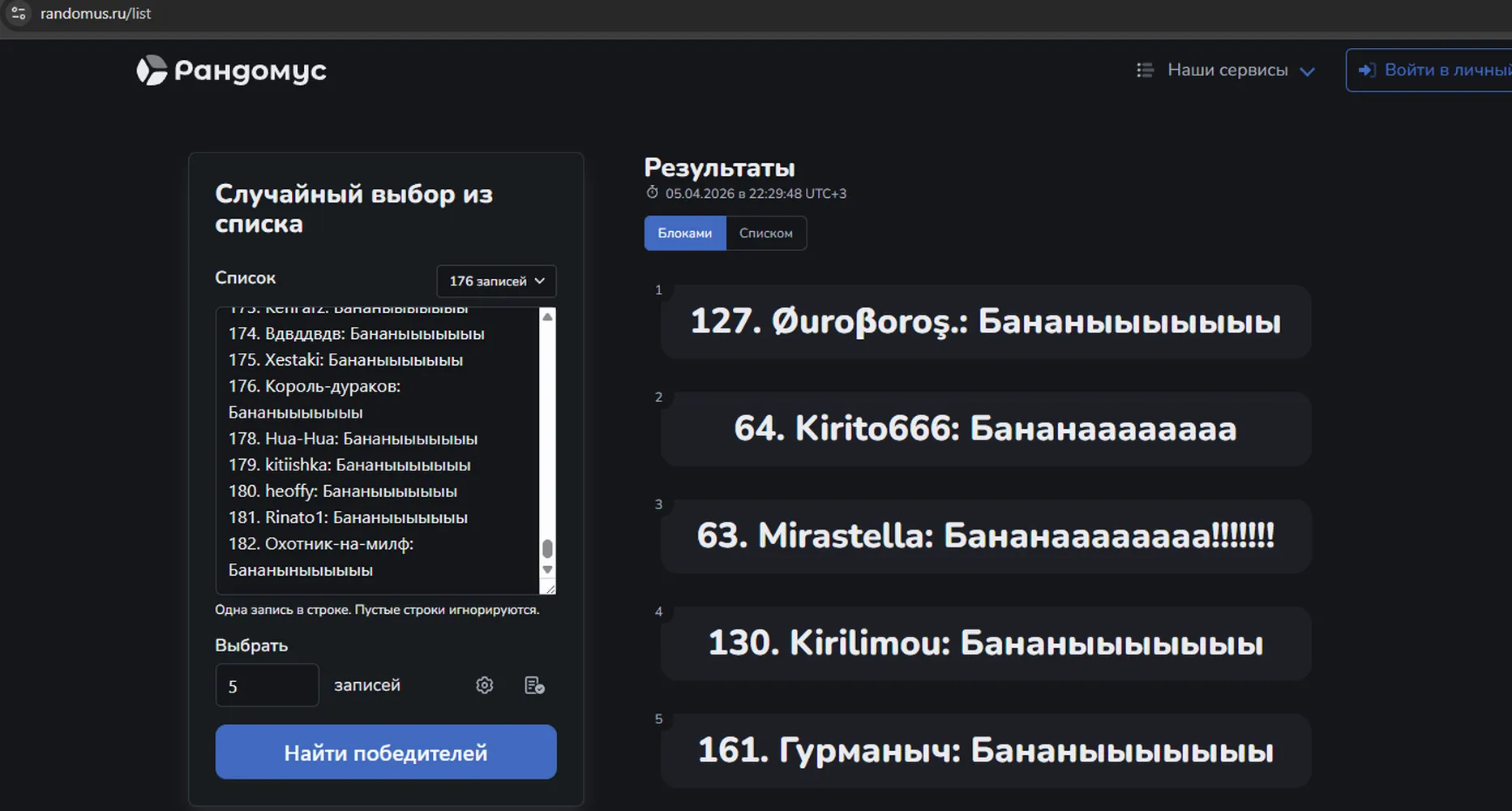Click the login arrow icon in Войти button
1512x811 pixels.
[x=1367, y=71]
